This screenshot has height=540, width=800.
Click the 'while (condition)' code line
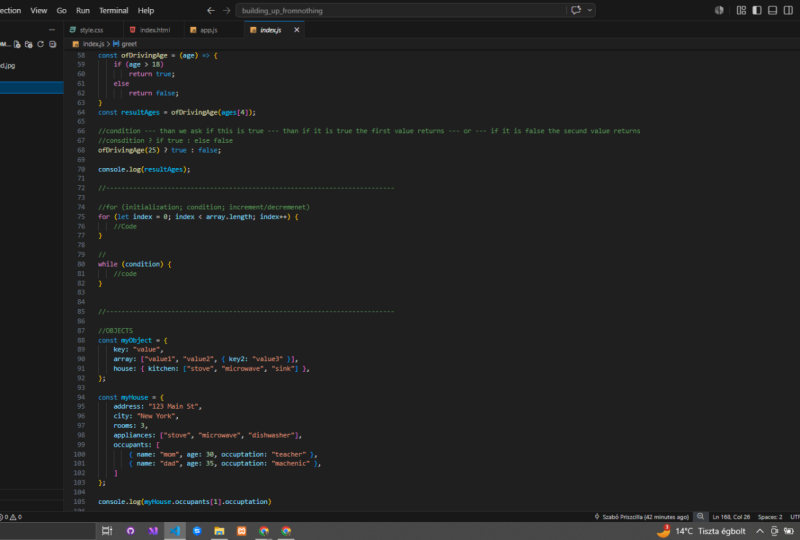tap(135, 264)
